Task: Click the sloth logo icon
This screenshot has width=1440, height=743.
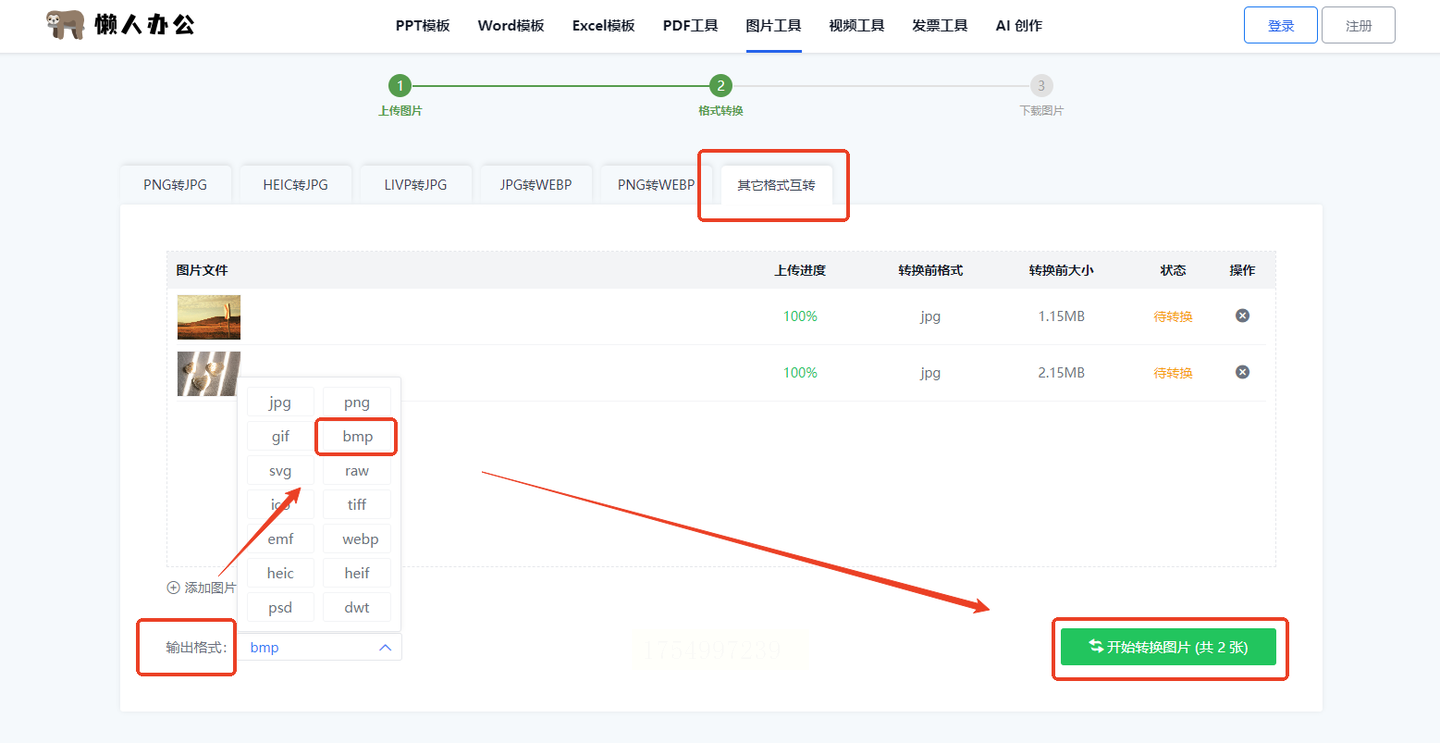Action: [x=66, y=25]
